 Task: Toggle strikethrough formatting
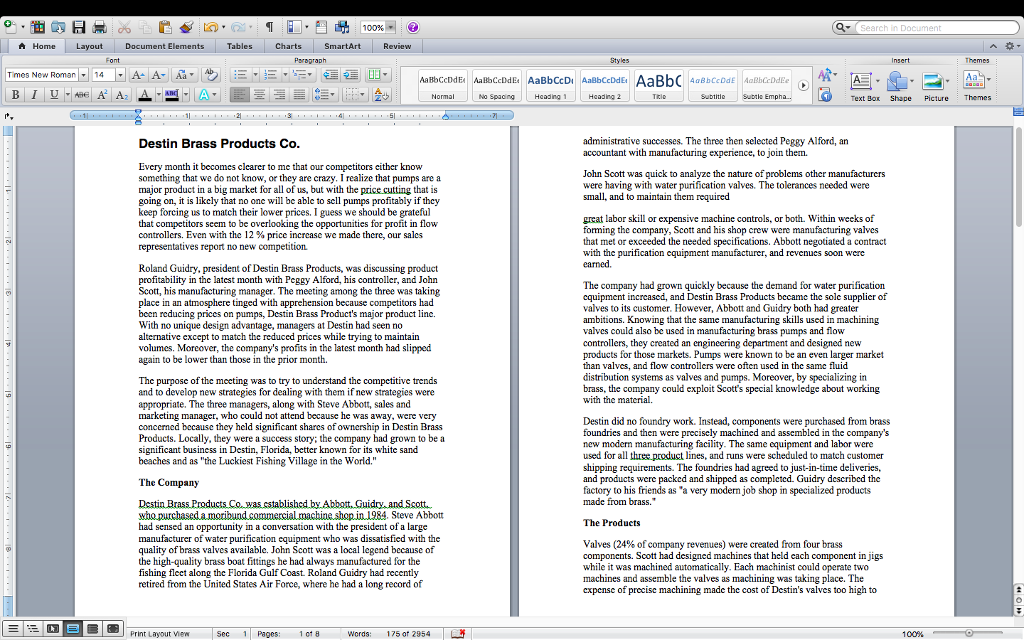pos(82,95)
